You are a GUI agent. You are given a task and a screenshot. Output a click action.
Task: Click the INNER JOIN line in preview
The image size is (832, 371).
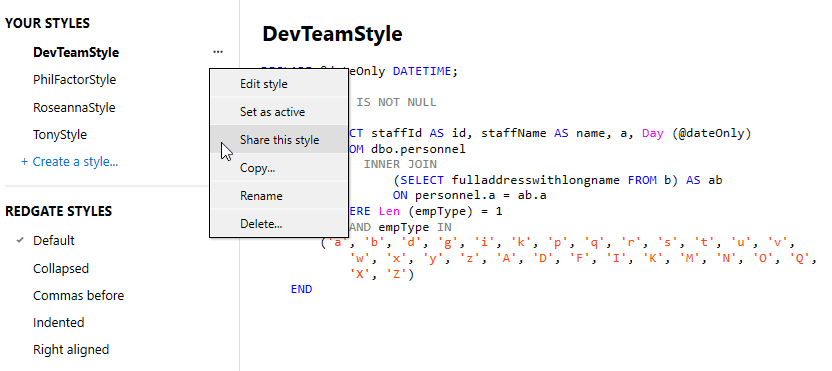click(400, 165)
